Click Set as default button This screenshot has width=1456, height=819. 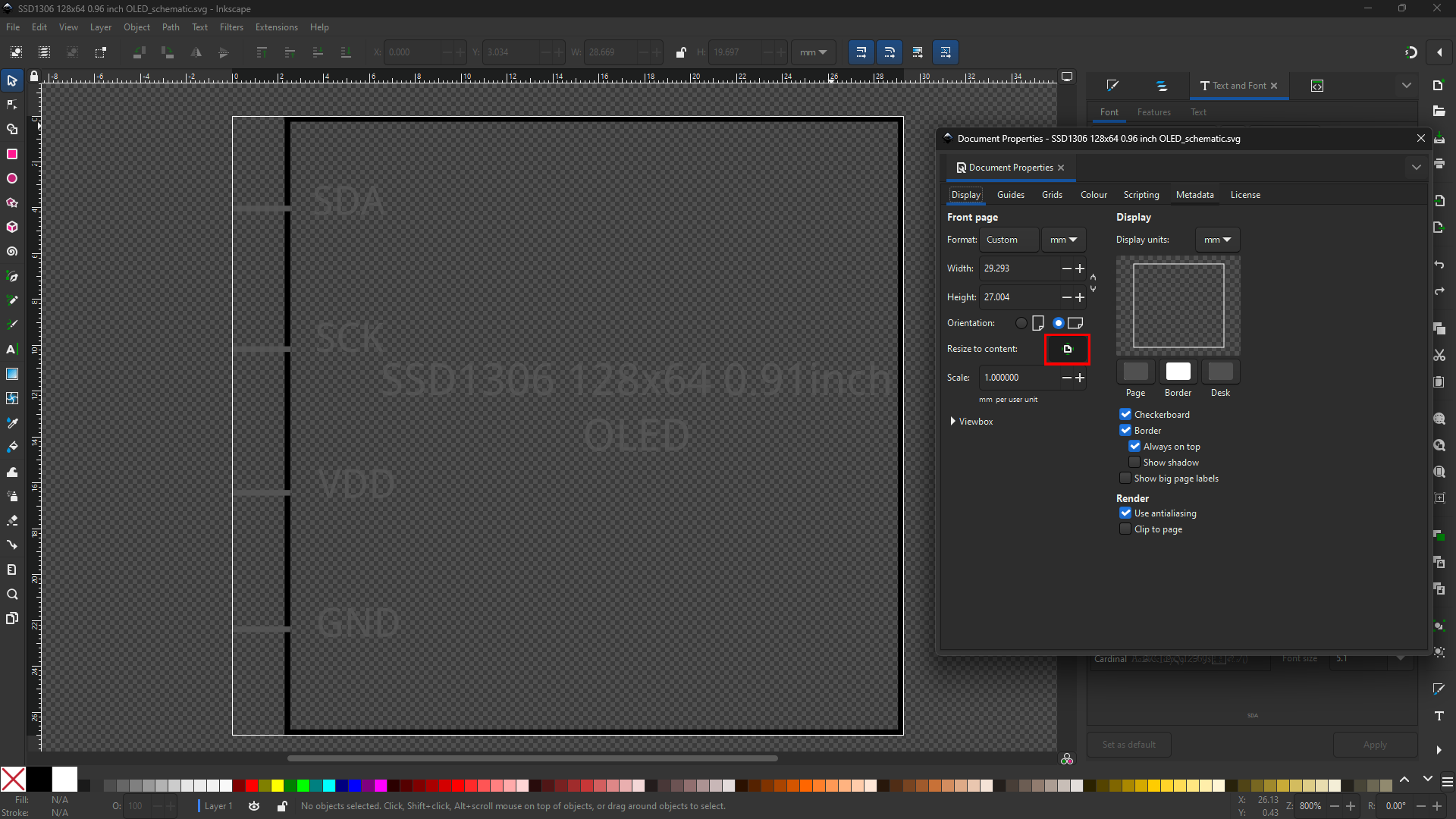1127,744
